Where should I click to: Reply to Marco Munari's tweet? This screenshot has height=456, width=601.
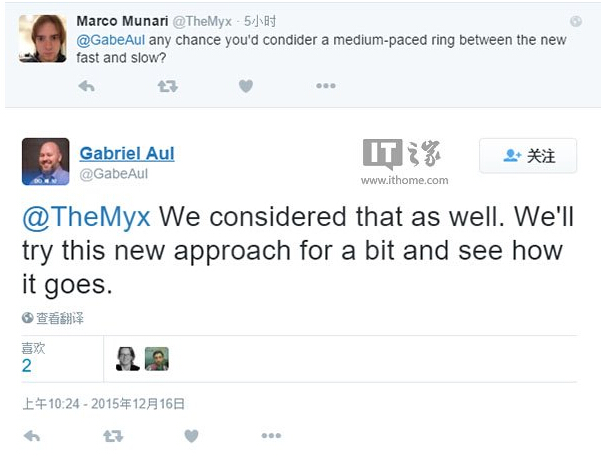click(86, 87)
